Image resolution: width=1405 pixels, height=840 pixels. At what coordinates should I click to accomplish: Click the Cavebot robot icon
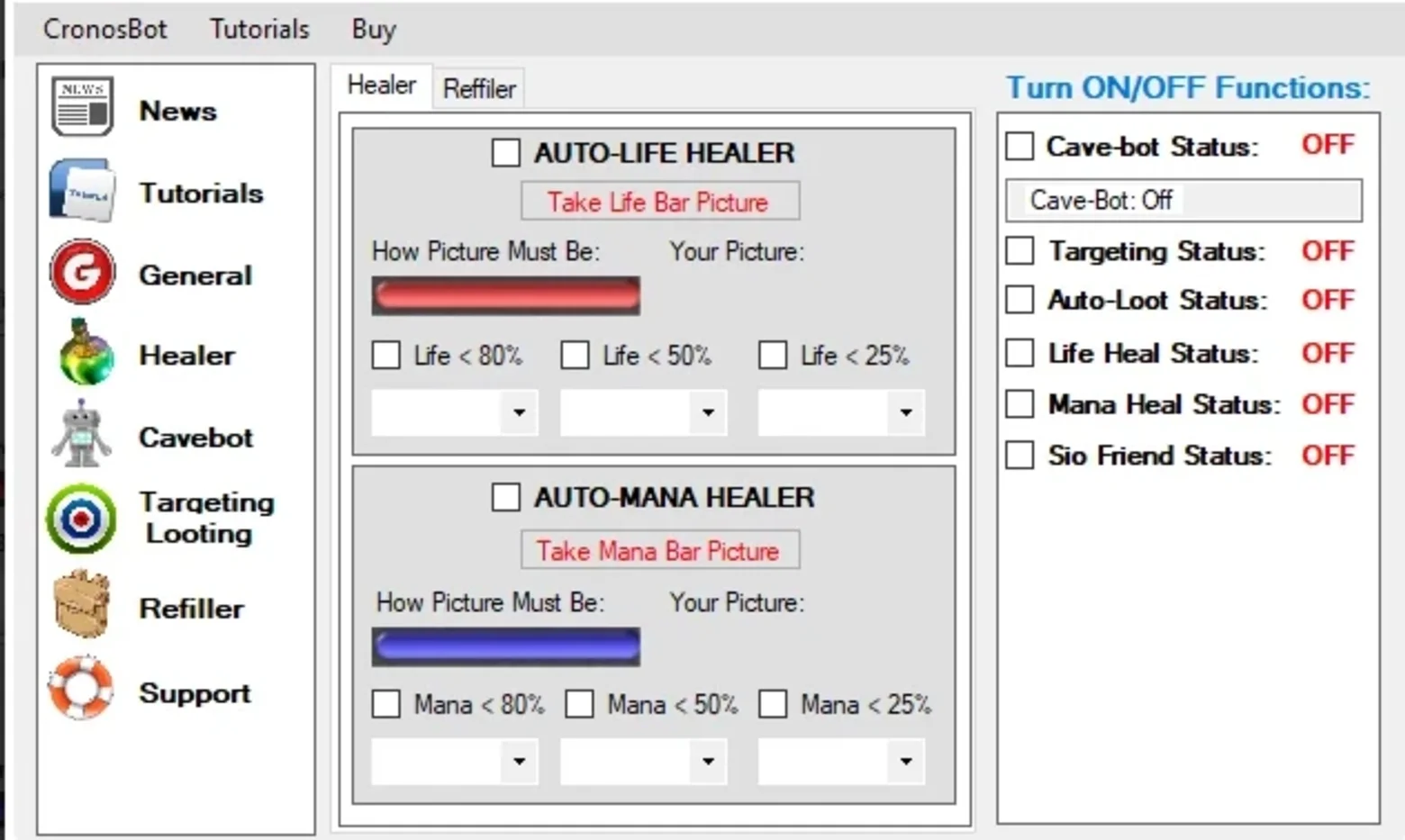click(81, 435)
